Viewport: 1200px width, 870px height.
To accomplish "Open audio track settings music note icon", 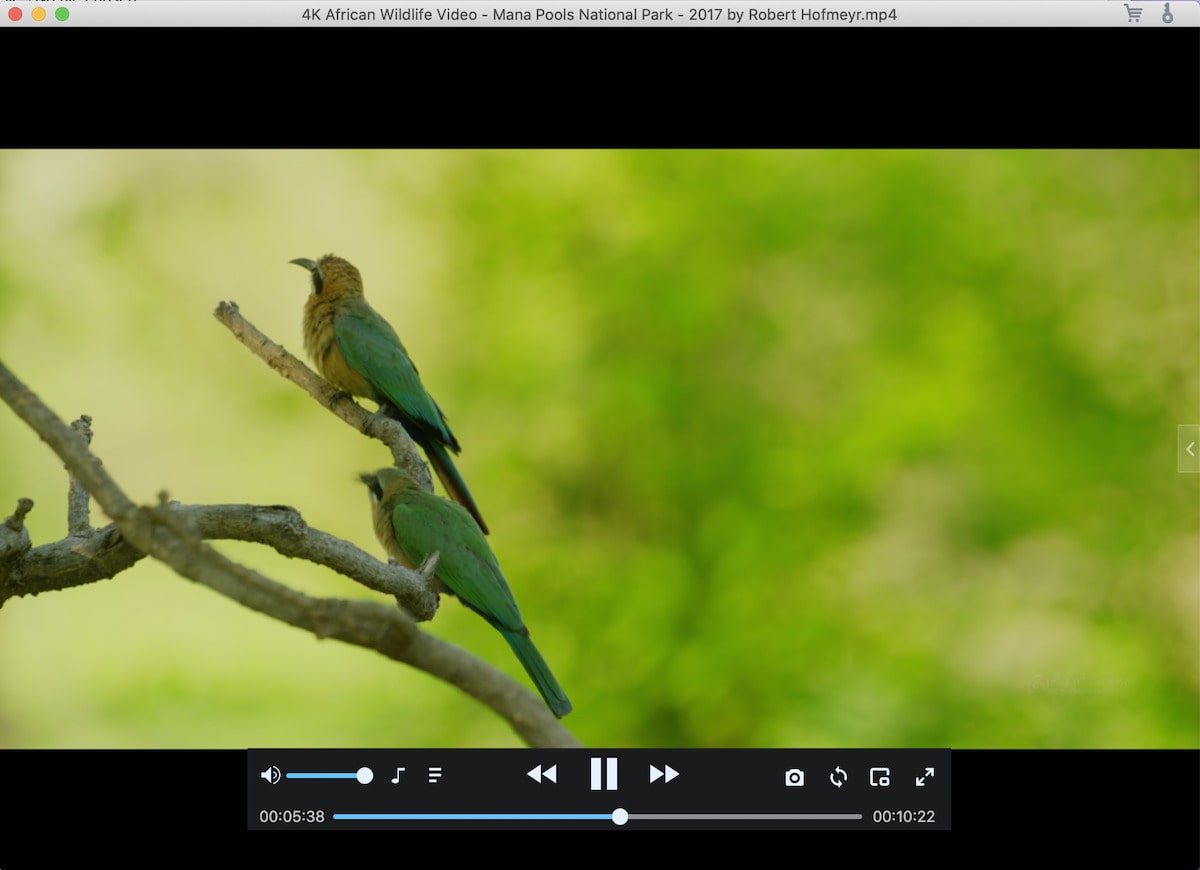I will [x=398, y=775].
